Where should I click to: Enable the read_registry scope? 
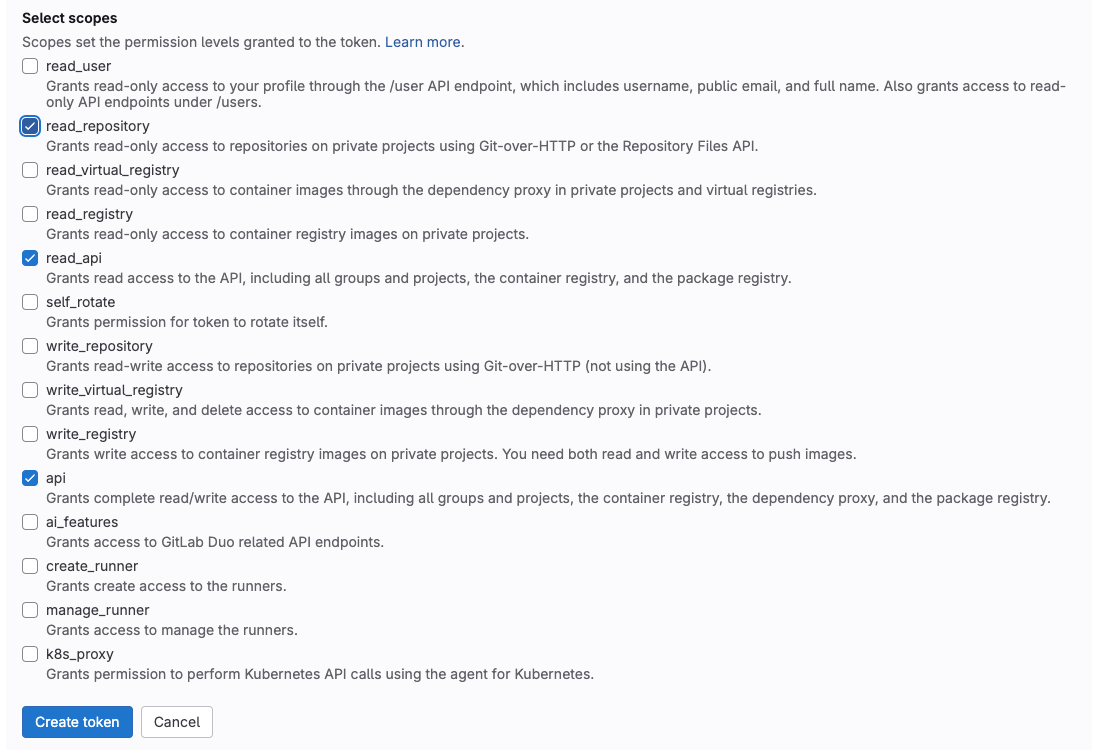click(x=30, y=214)
